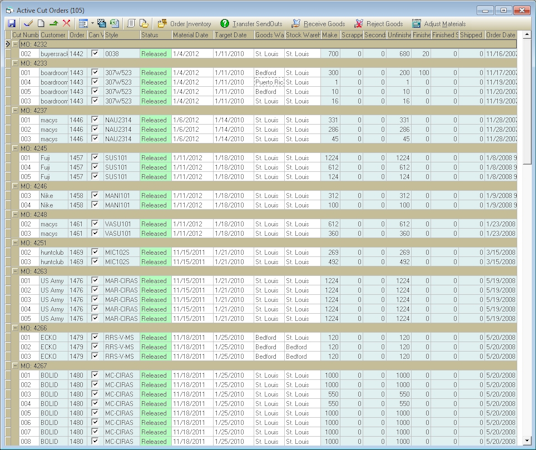The width and height of the screenshot is (536, 450).
Task: Click the red X delete icon
Action: 66,24
